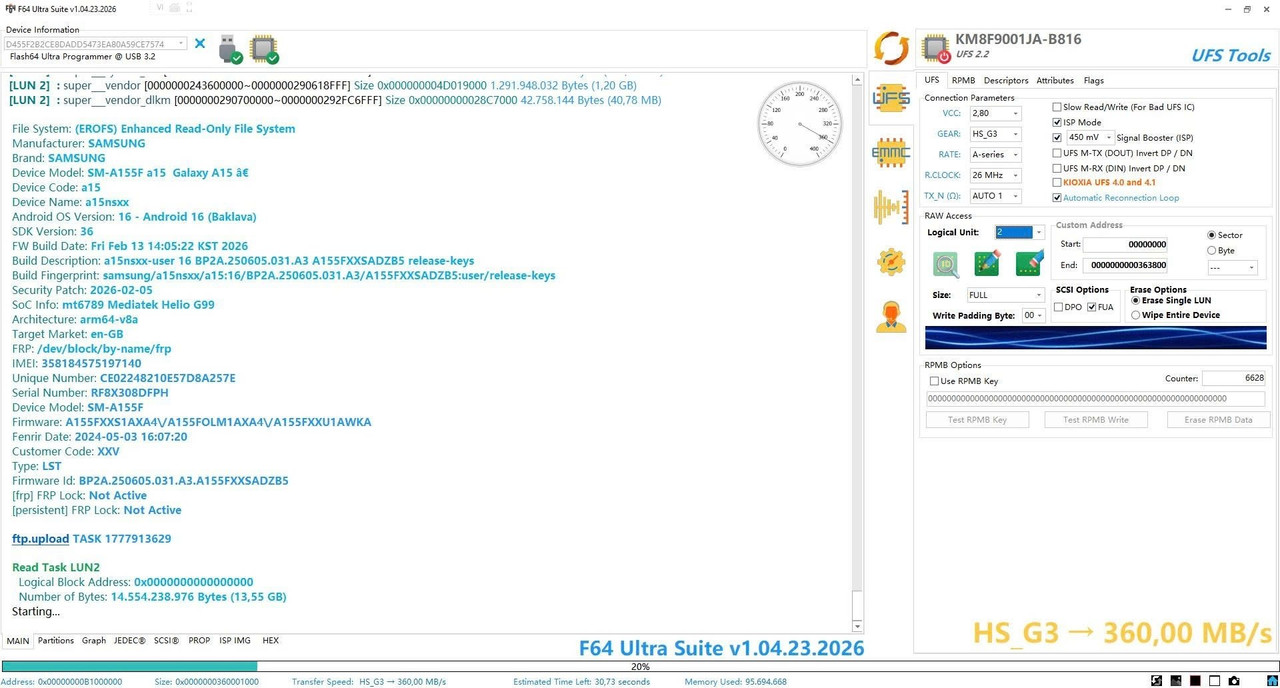Screen dimensions: 1280x688
Task: Check KIOXIA UFS 4.0 and 4.1
Action: [1057, 183]
